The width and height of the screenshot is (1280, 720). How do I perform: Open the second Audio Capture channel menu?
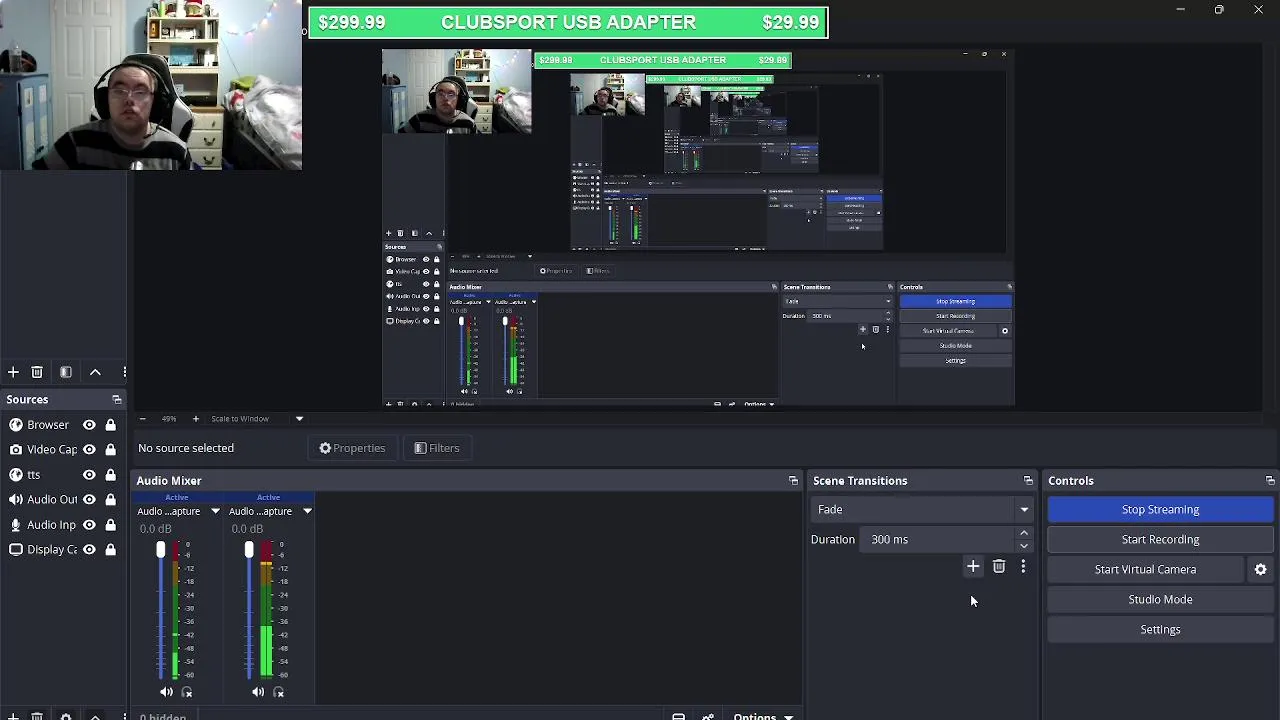pos(307,511)
